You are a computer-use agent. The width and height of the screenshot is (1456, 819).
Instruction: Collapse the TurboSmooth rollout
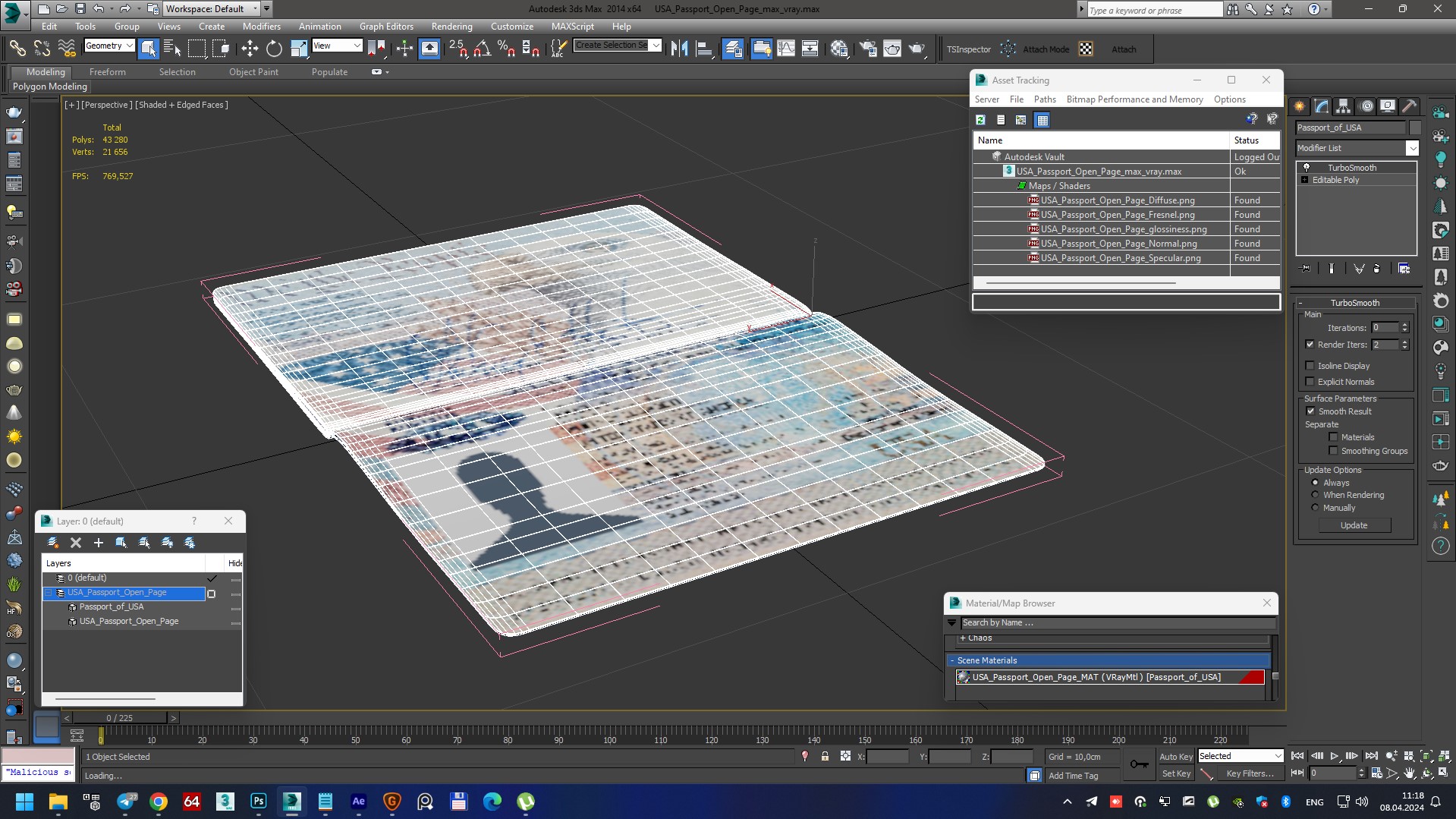[x=1300, y=303]
